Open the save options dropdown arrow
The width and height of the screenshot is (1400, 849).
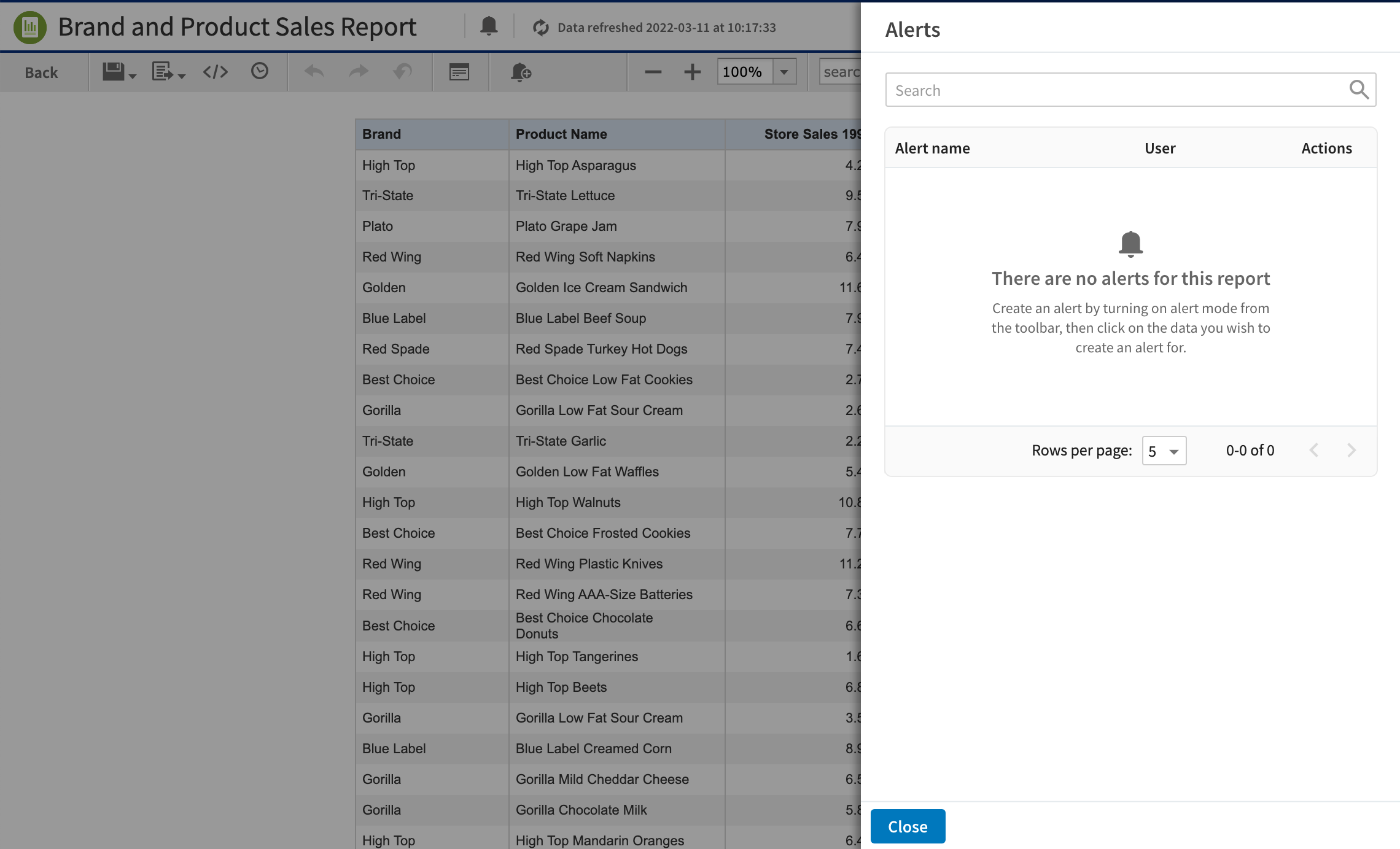[133, 76]
